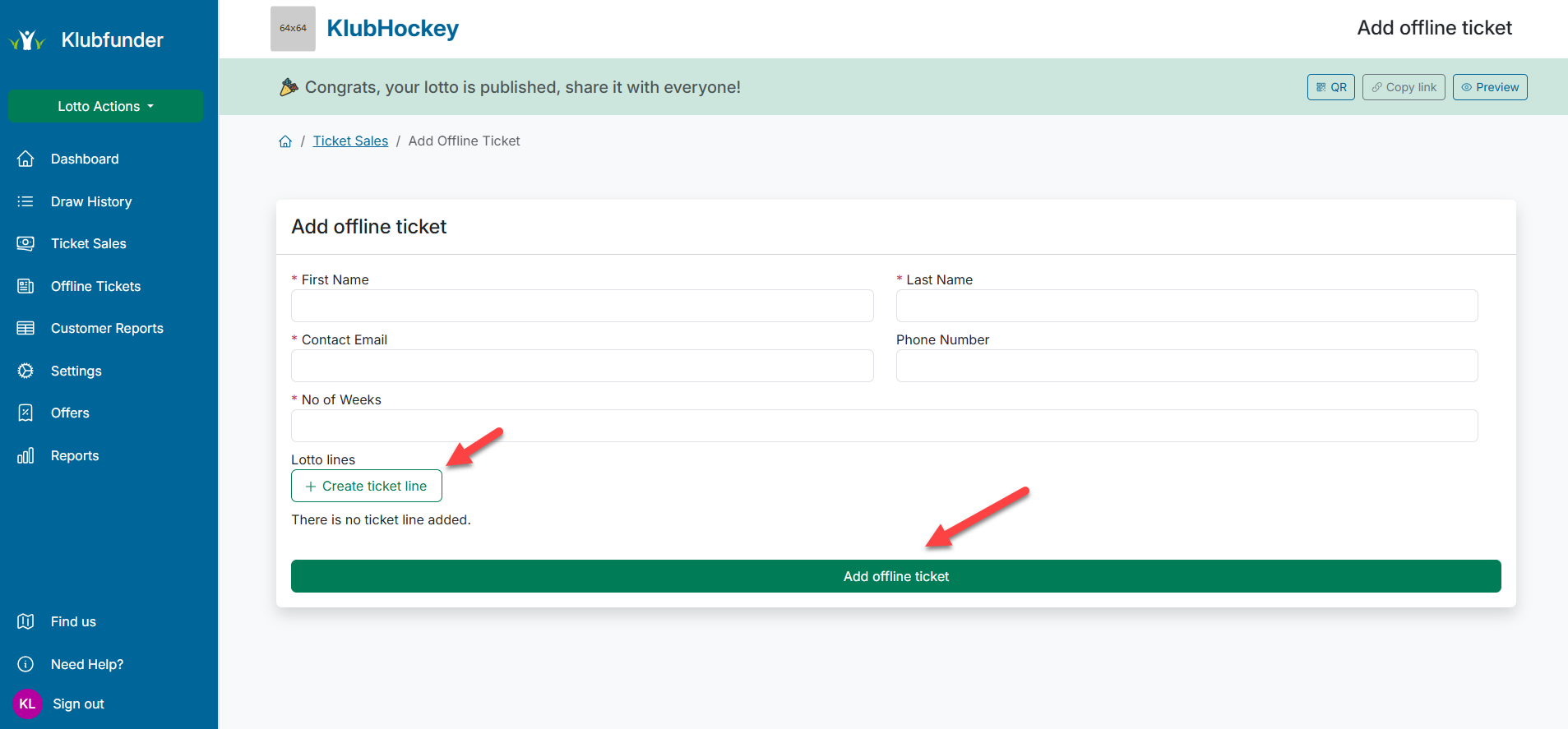
Task: Click the Offers percent icon
Action: click(25, 413)
